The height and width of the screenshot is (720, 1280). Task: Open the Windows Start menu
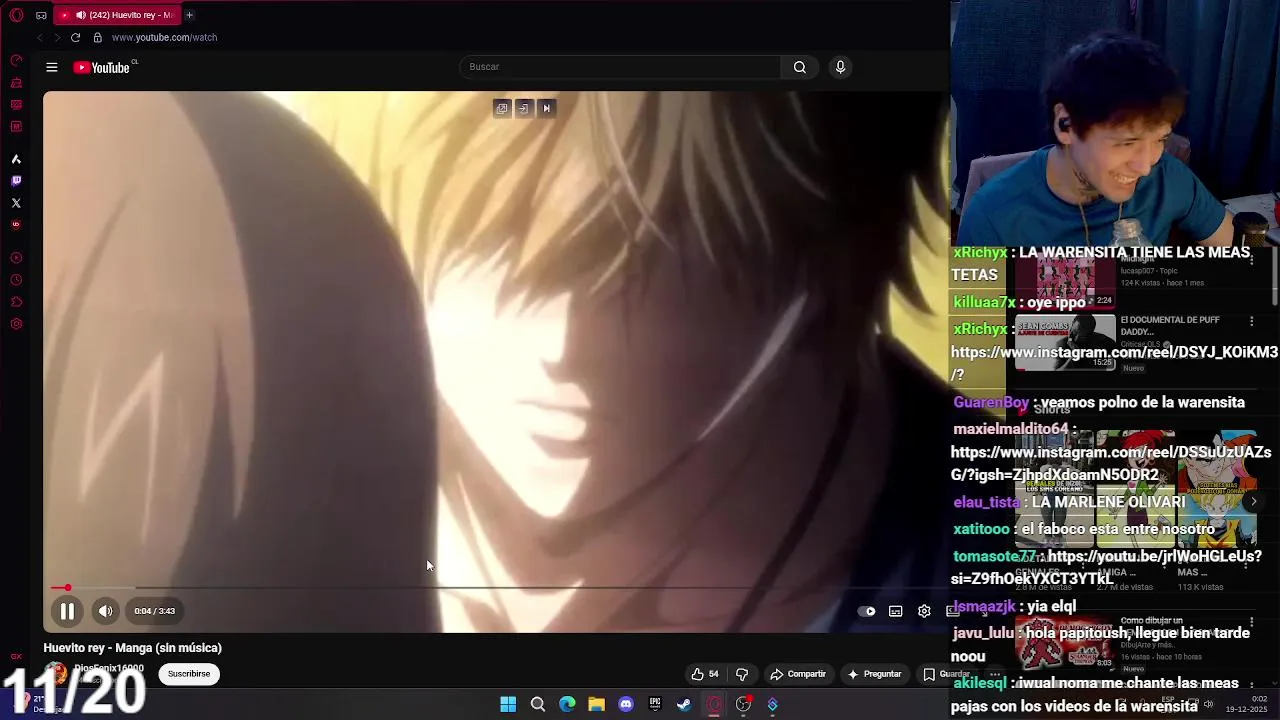(x=508, y=704)
